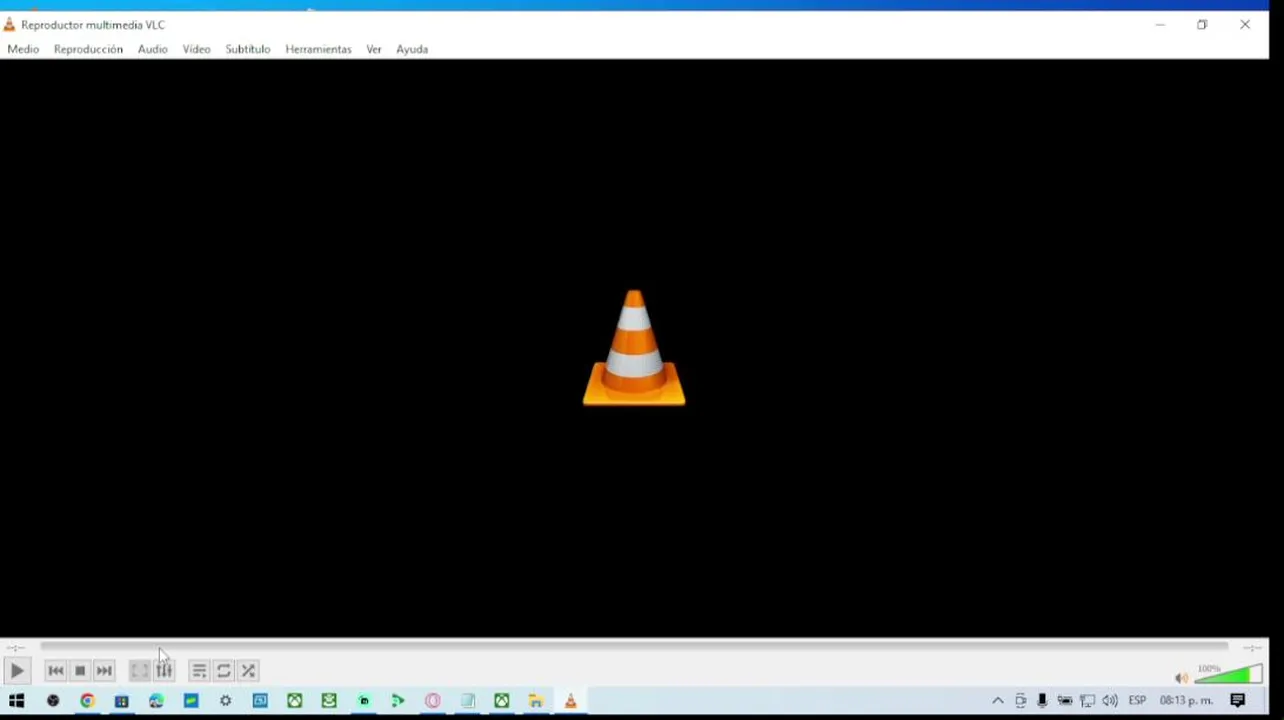Restore down the VLC window

coord(1202,25)
